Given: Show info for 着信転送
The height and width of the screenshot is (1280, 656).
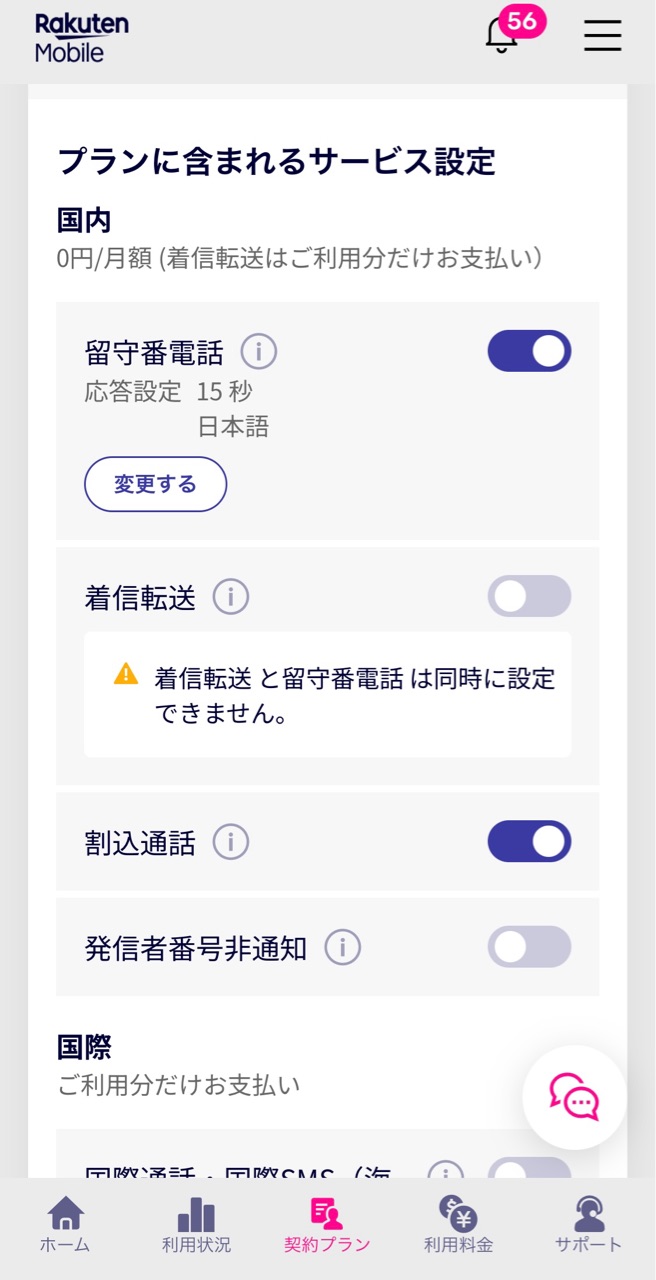Looking at the screenshot, I should coord(231,597).
